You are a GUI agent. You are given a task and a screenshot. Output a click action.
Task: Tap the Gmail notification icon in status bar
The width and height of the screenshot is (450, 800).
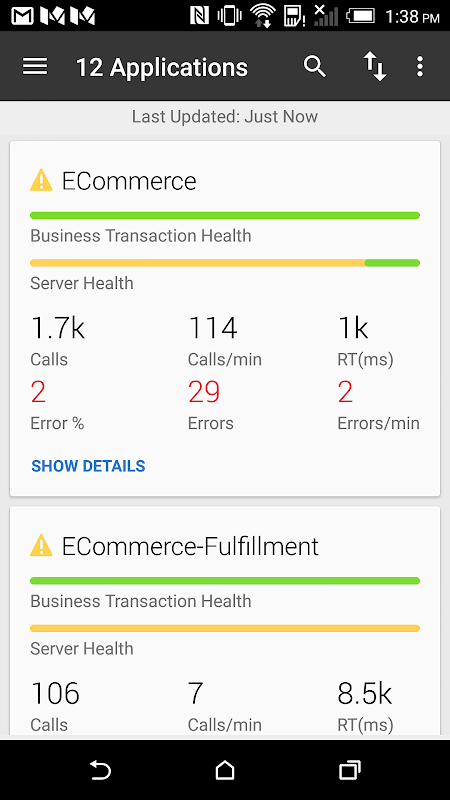(22, 16)
